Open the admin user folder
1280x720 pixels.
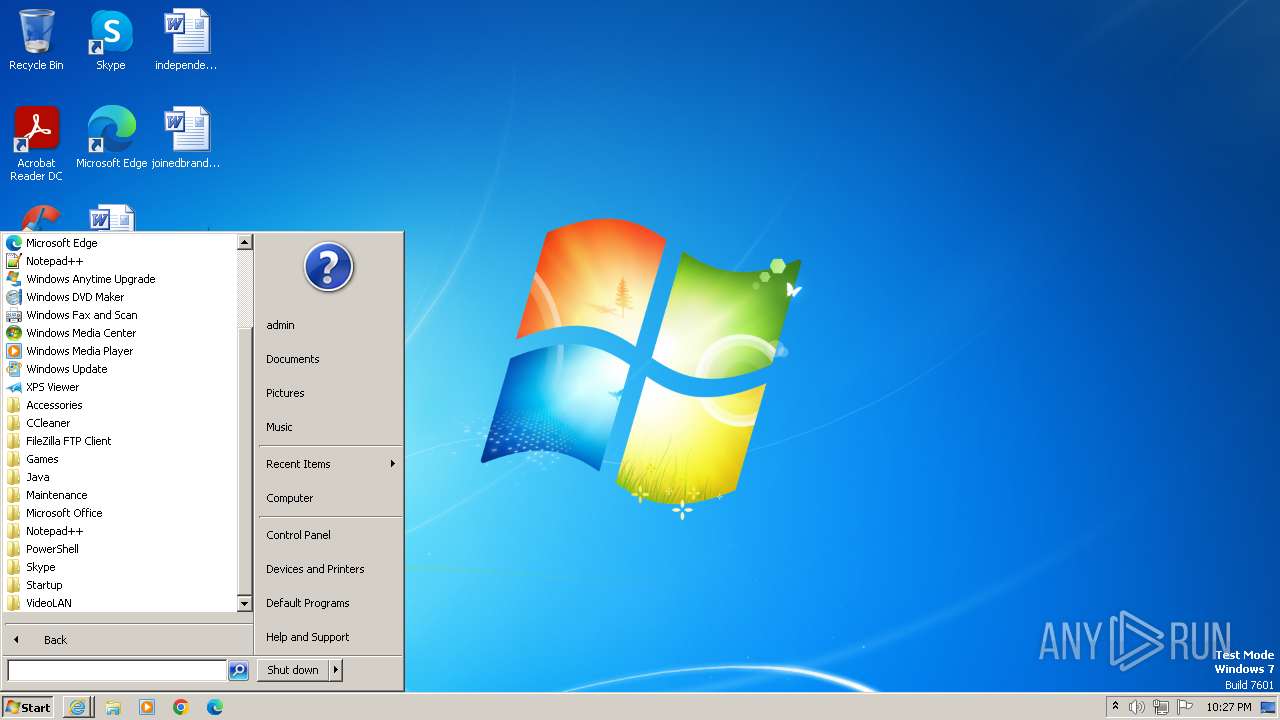tap(330, 325)
